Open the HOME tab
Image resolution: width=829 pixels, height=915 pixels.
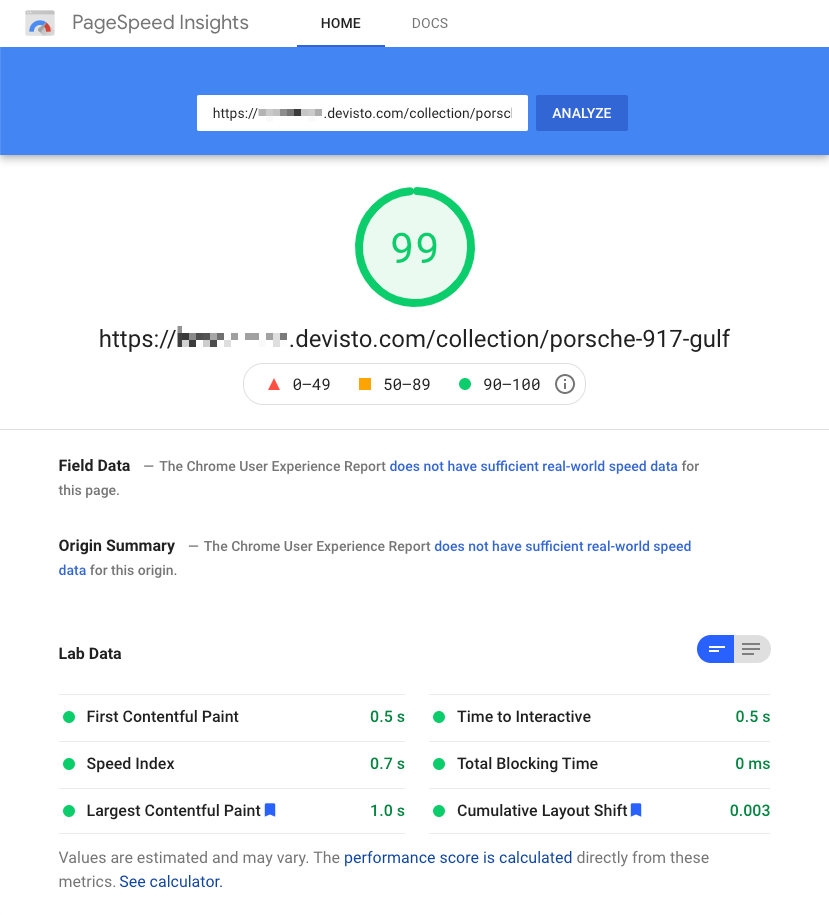pos(341,23)
